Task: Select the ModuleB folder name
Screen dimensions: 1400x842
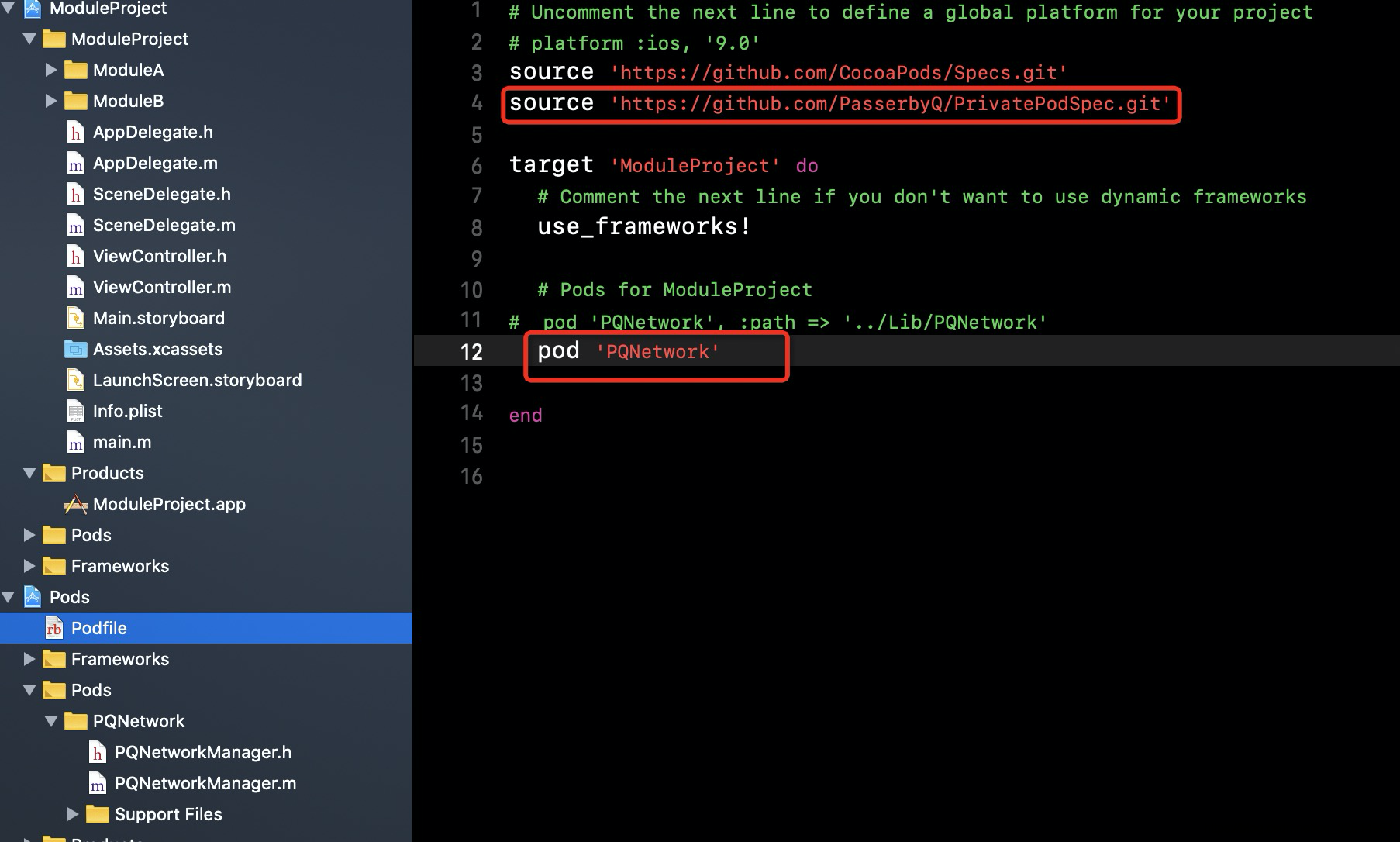Action: [128, 101]
